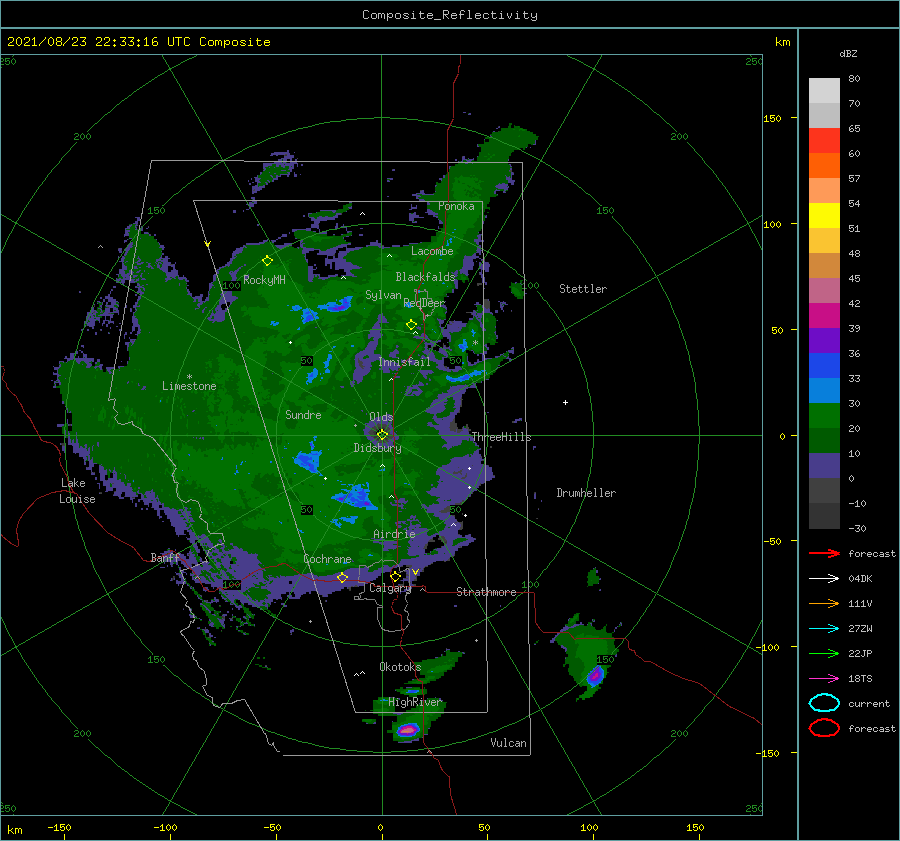The image size is (900, 841).
Task: Select the Ponoka city label
Action: point(456,206)
